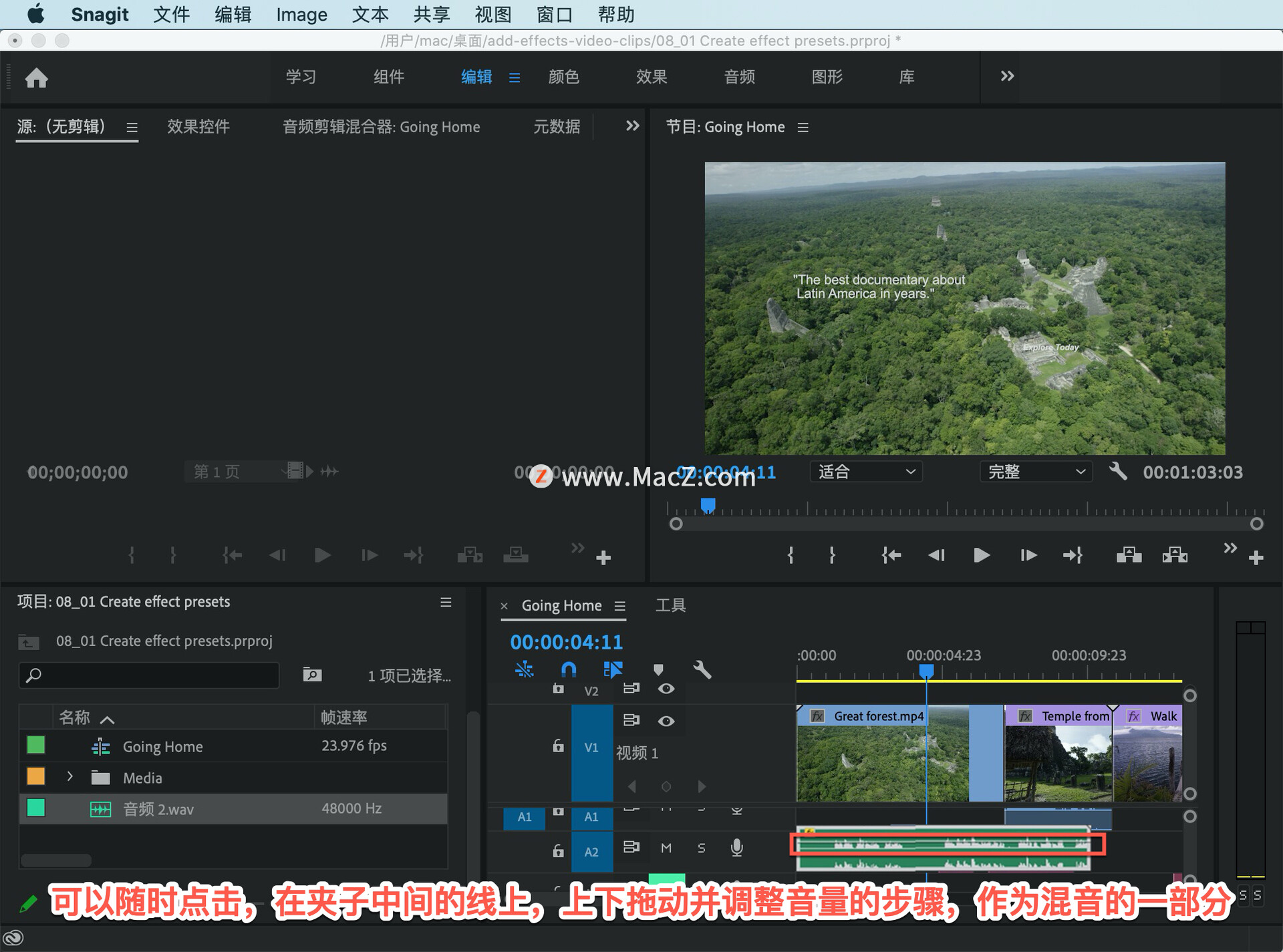1283x952 pixels.
Task: Switch to the 颜色 workspace tab
Action: (x=563, y=77)
